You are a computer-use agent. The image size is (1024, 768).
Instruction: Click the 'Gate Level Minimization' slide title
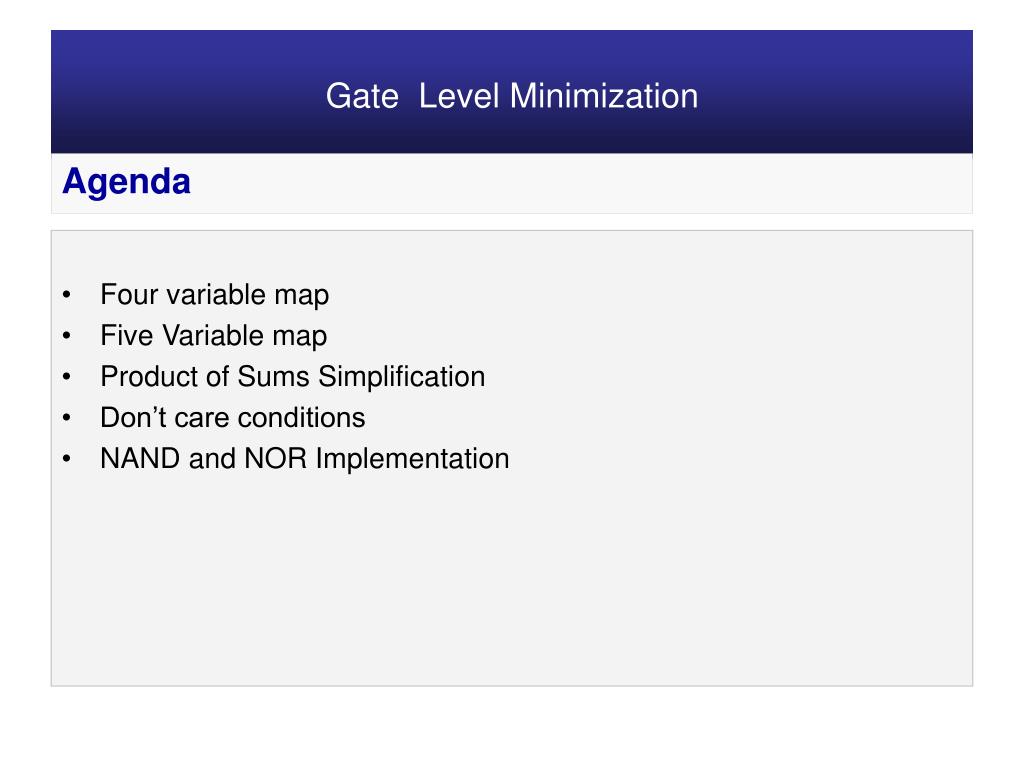(512, 96)
